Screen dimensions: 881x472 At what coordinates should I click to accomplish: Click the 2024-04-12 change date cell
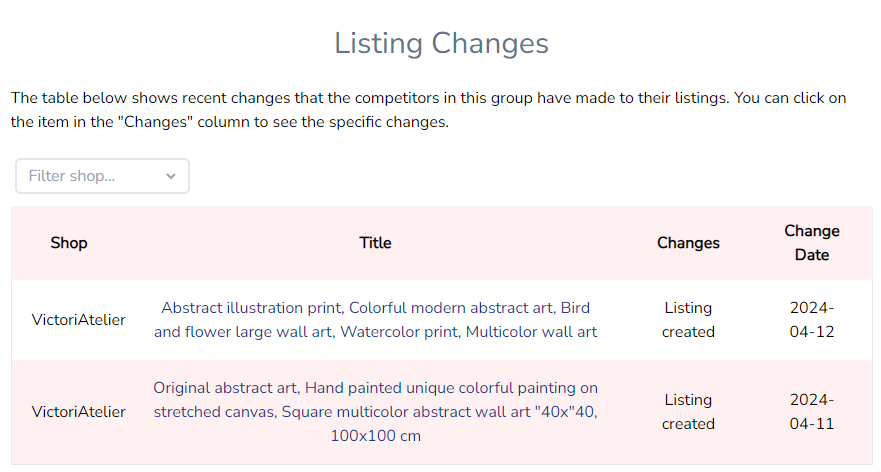pos(811,320)
